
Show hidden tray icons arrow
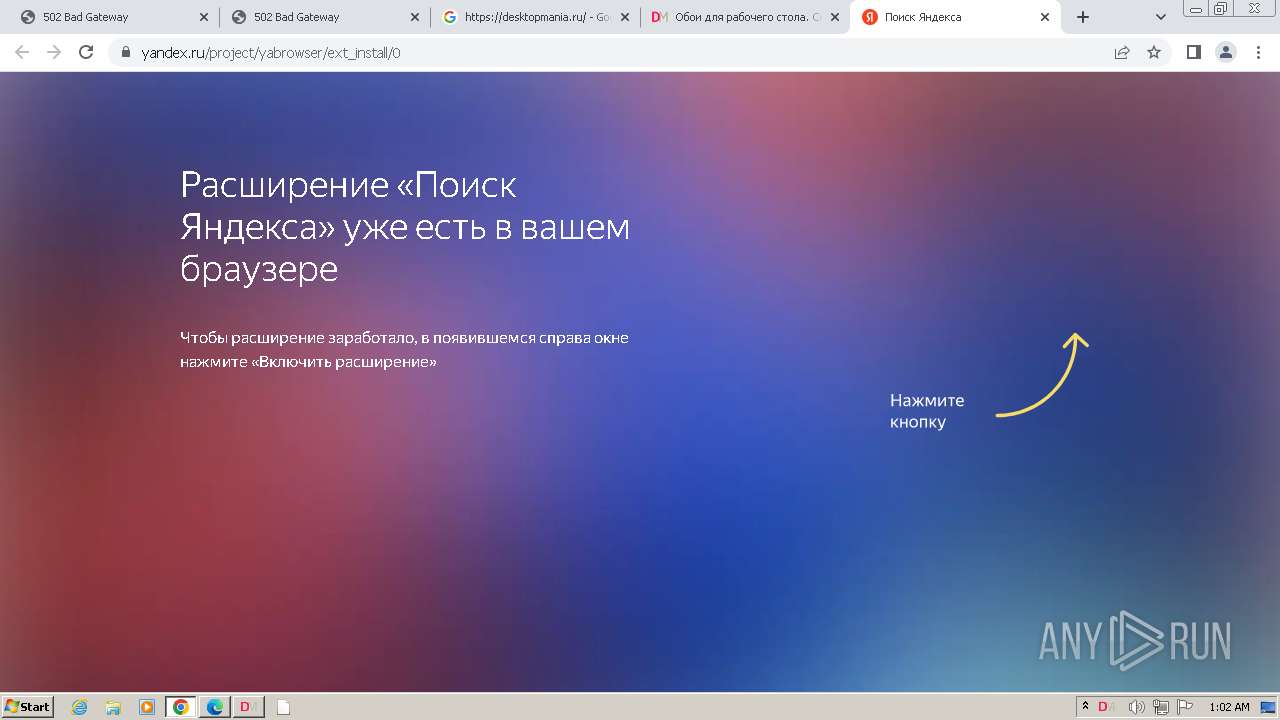click(1085, 706)
